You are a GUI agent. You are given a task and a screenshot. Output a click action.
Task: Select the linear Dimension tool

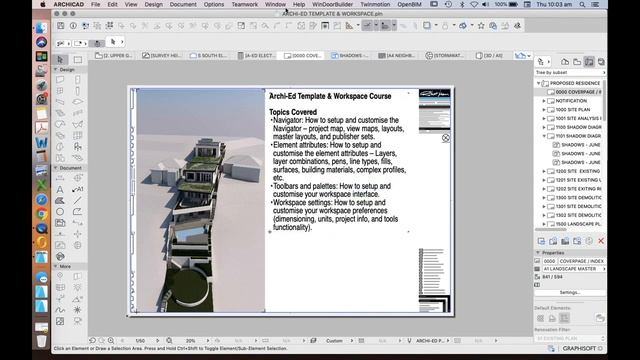click(60, 178)
